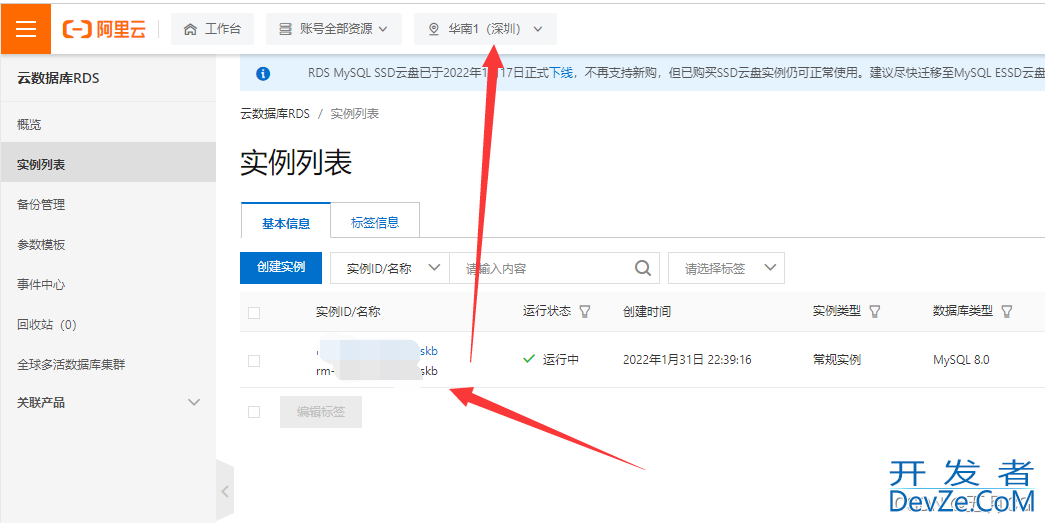This screenshot has height=523, width=1045.
Task: Click the 常规实例 cell
Action: (836, 360)
